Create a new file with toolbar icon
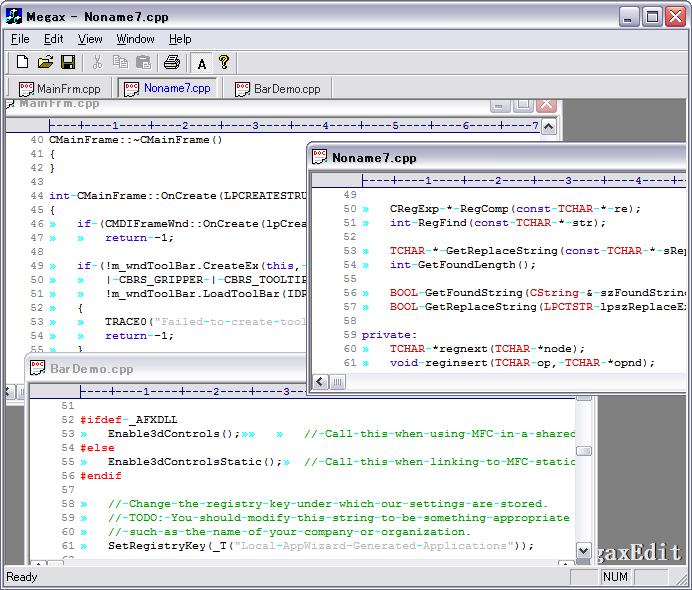Viewport: 692px width, 590px height. (22, 62)
